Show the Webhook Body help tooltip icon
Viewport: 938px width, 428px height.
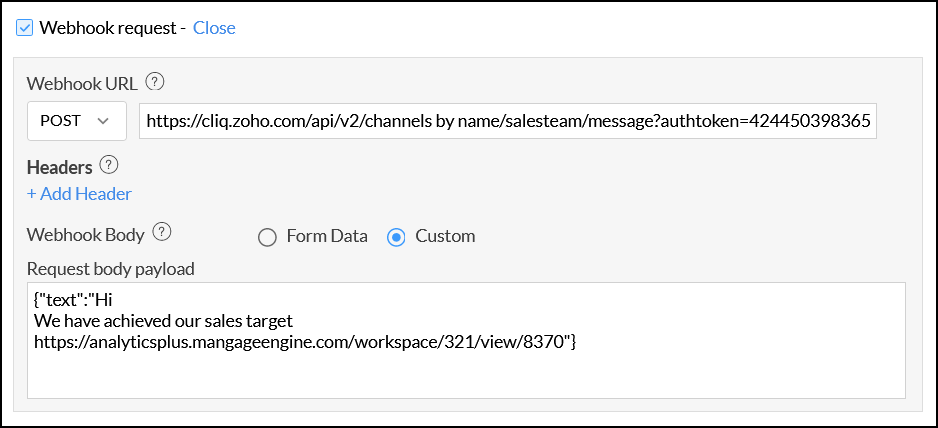(162, 234)
